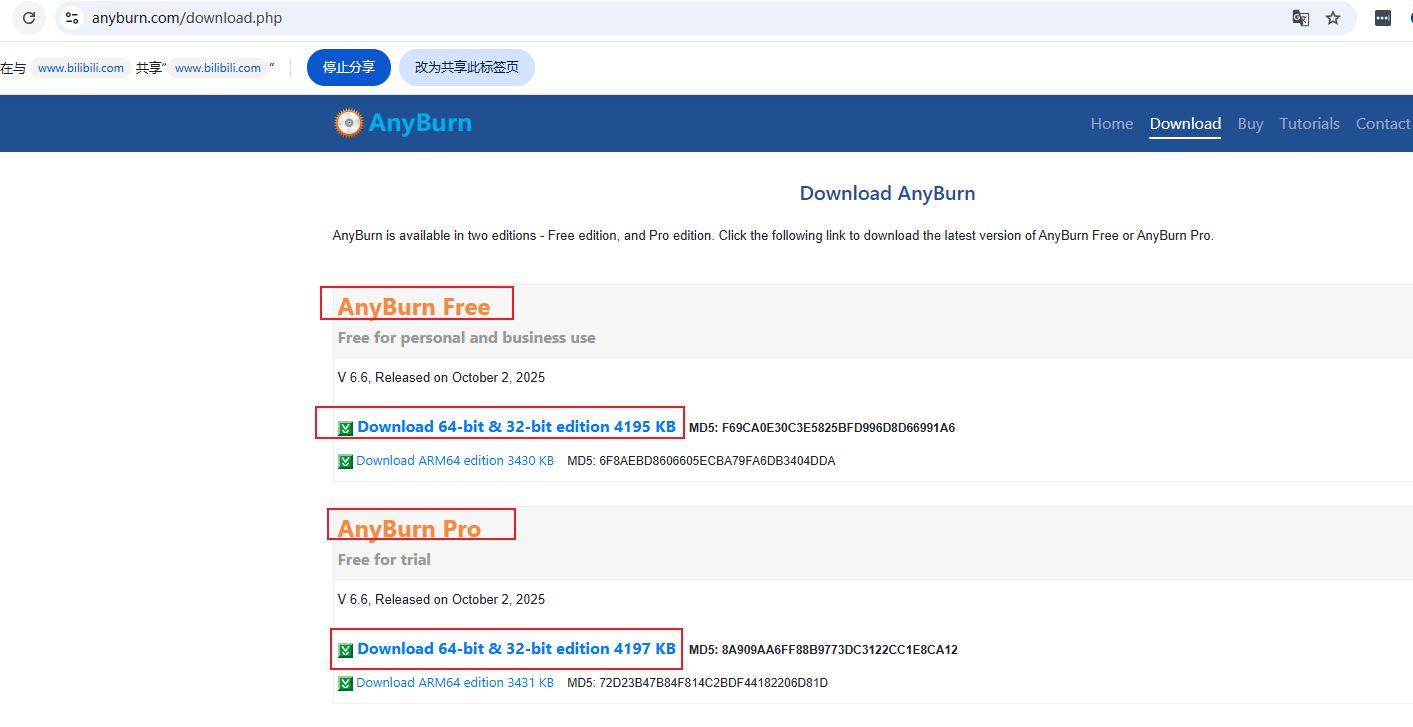Select the Download navigation tab

tap(1185, 124)
